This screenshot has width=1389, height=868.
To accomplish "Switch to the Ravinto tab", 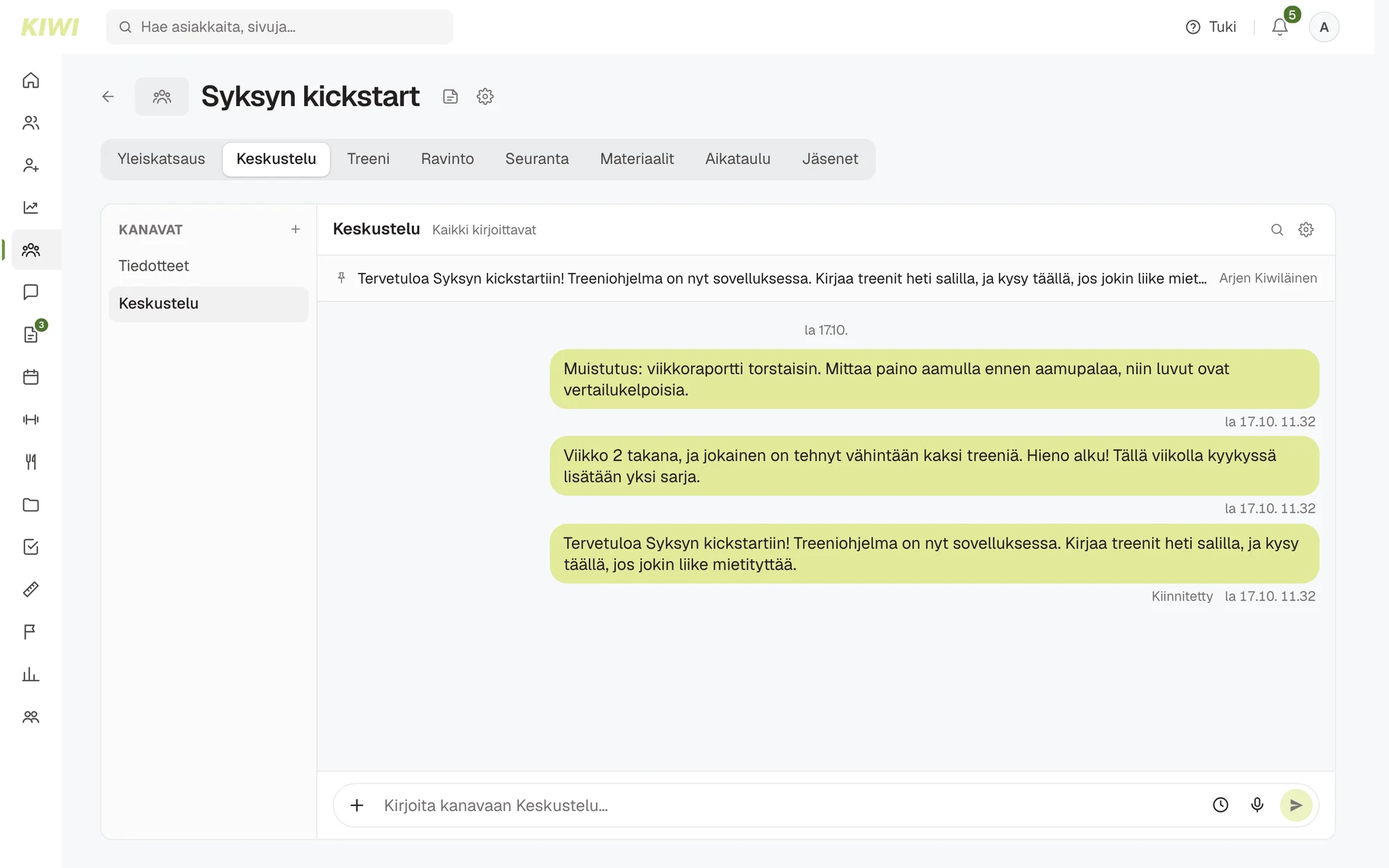I will tap(447, 159).
